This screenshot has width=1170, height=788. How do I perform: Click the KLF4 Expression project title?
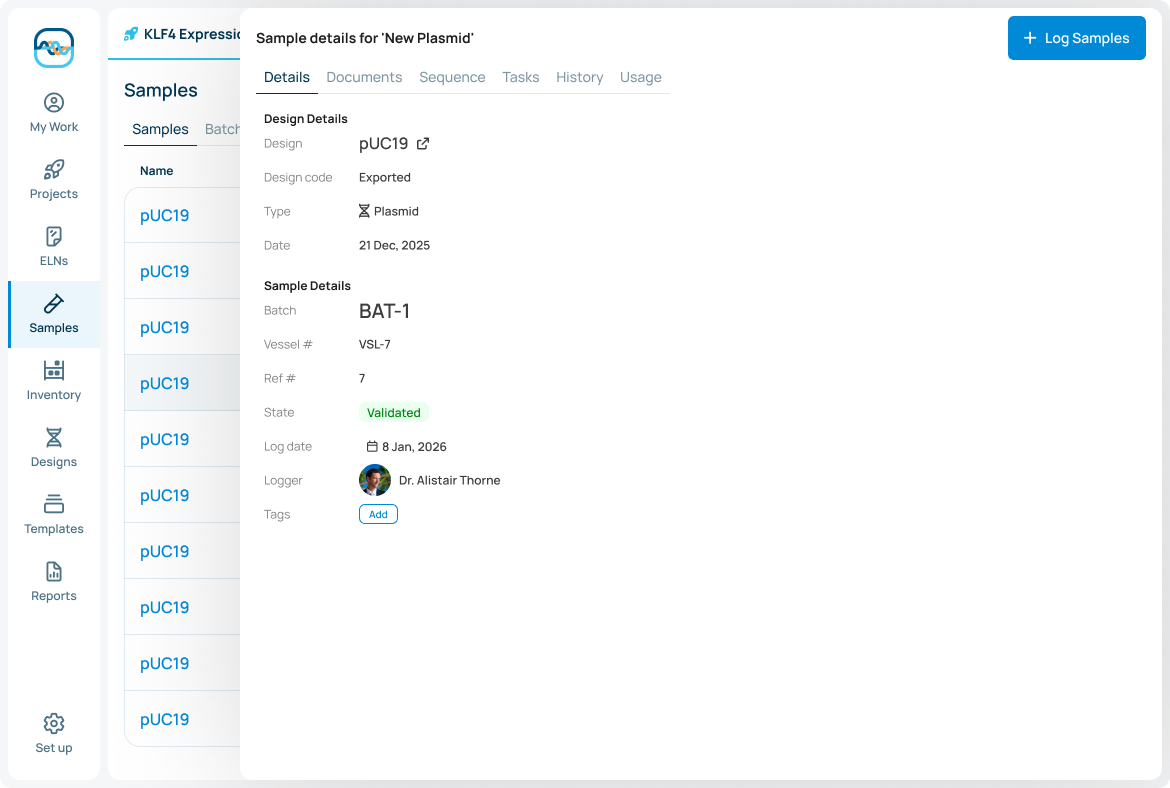tap(192, 34)
